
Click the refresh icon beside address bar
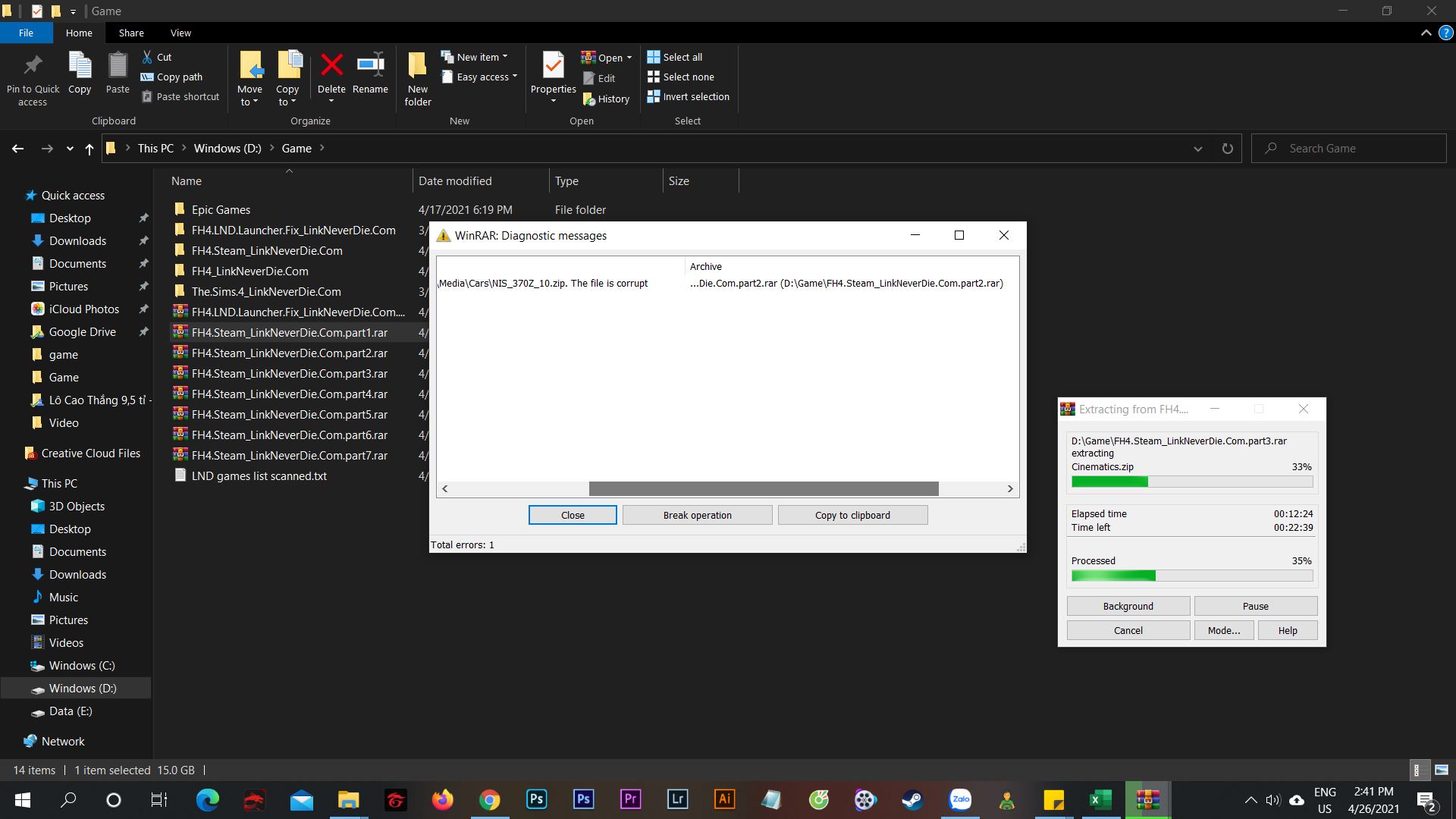[1227, 149]
